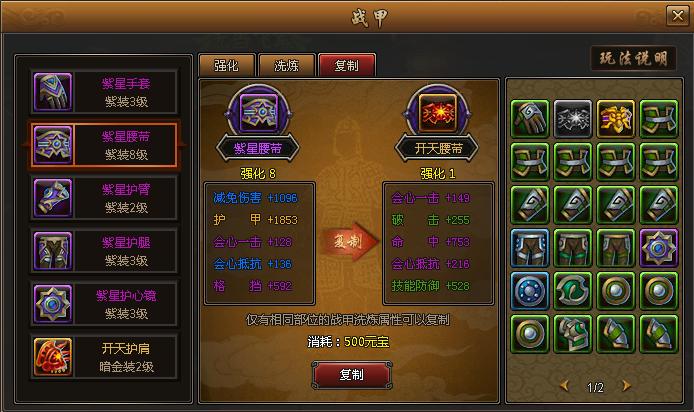Choose the 紫星护腿 leg armor entry
This screenshot has width=694, height=412.
[x=104, y=251]
